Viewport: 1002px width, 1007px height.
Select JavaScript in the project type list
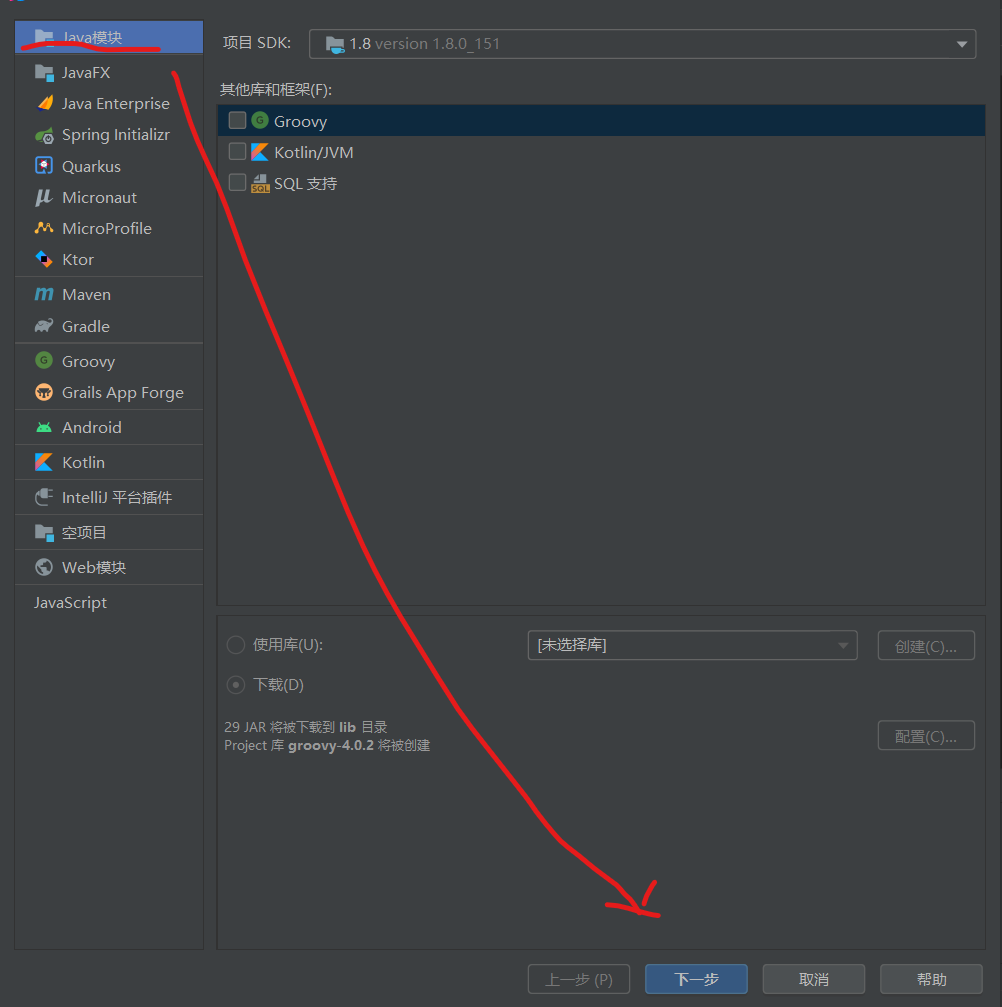point(71,602)
